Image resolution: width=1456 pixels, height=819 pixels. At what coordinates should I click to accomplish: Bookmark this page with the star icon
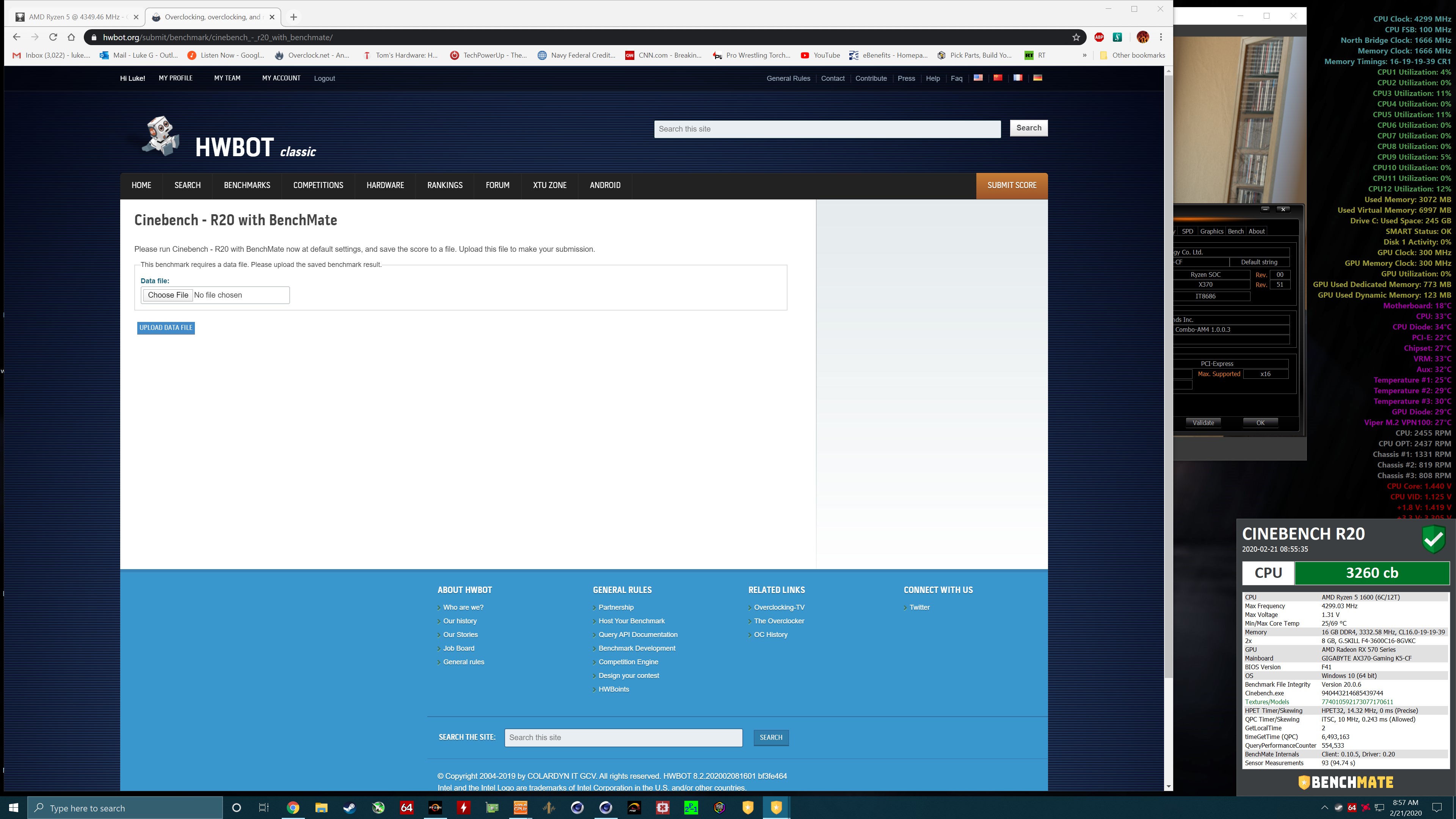coord(1076,37)
